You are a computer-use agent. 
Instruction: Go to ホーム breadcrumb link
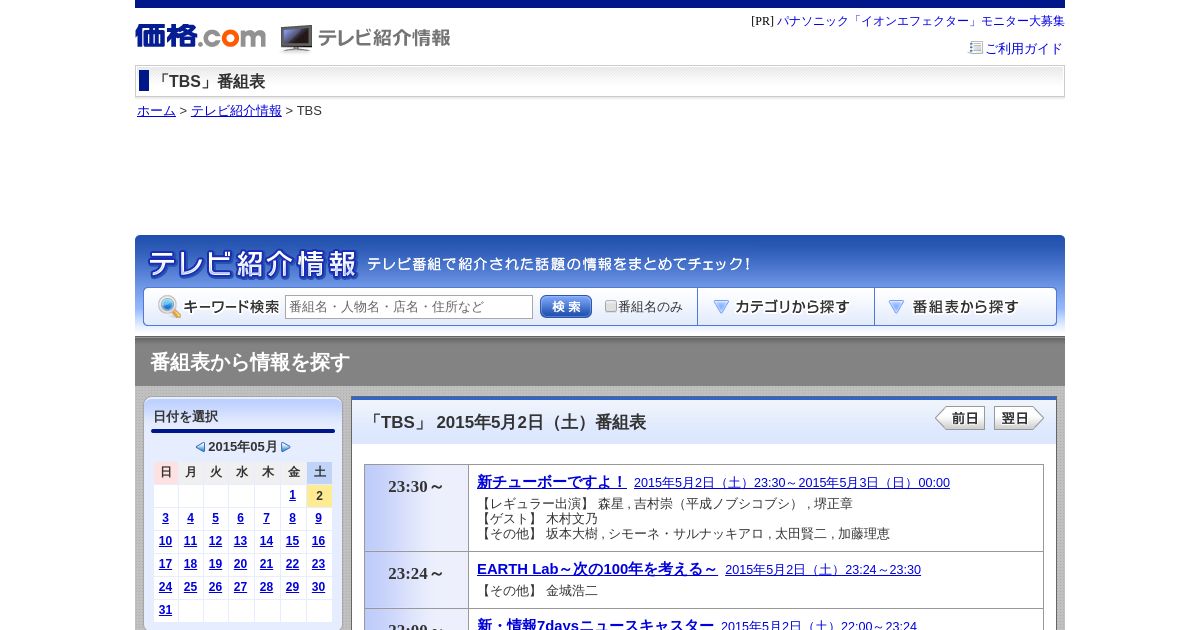pyautogui.click(x=156, y=111)
